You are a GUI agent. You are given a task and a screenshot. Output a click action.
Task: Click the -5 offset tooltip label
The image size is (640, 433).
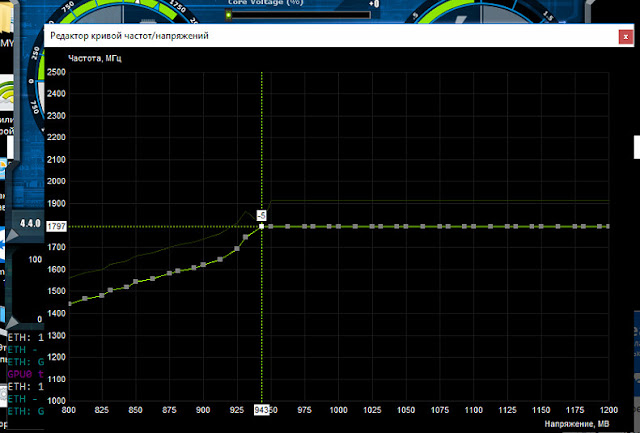(x=262, y=215)
